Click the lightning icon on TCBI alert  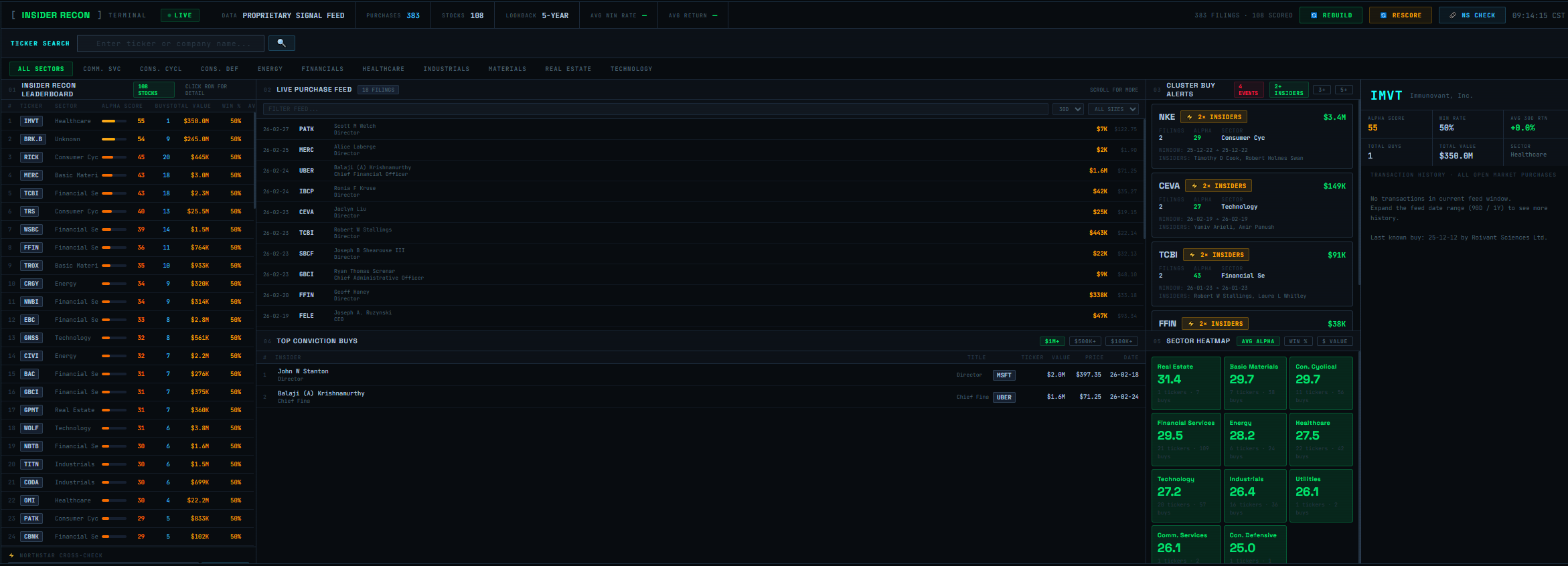(x=1192, y=255)
